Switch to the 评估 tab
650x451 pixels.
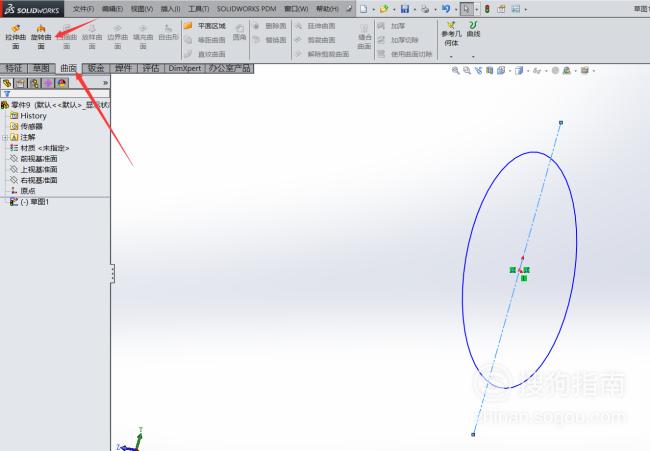click(x=151, y=68)
